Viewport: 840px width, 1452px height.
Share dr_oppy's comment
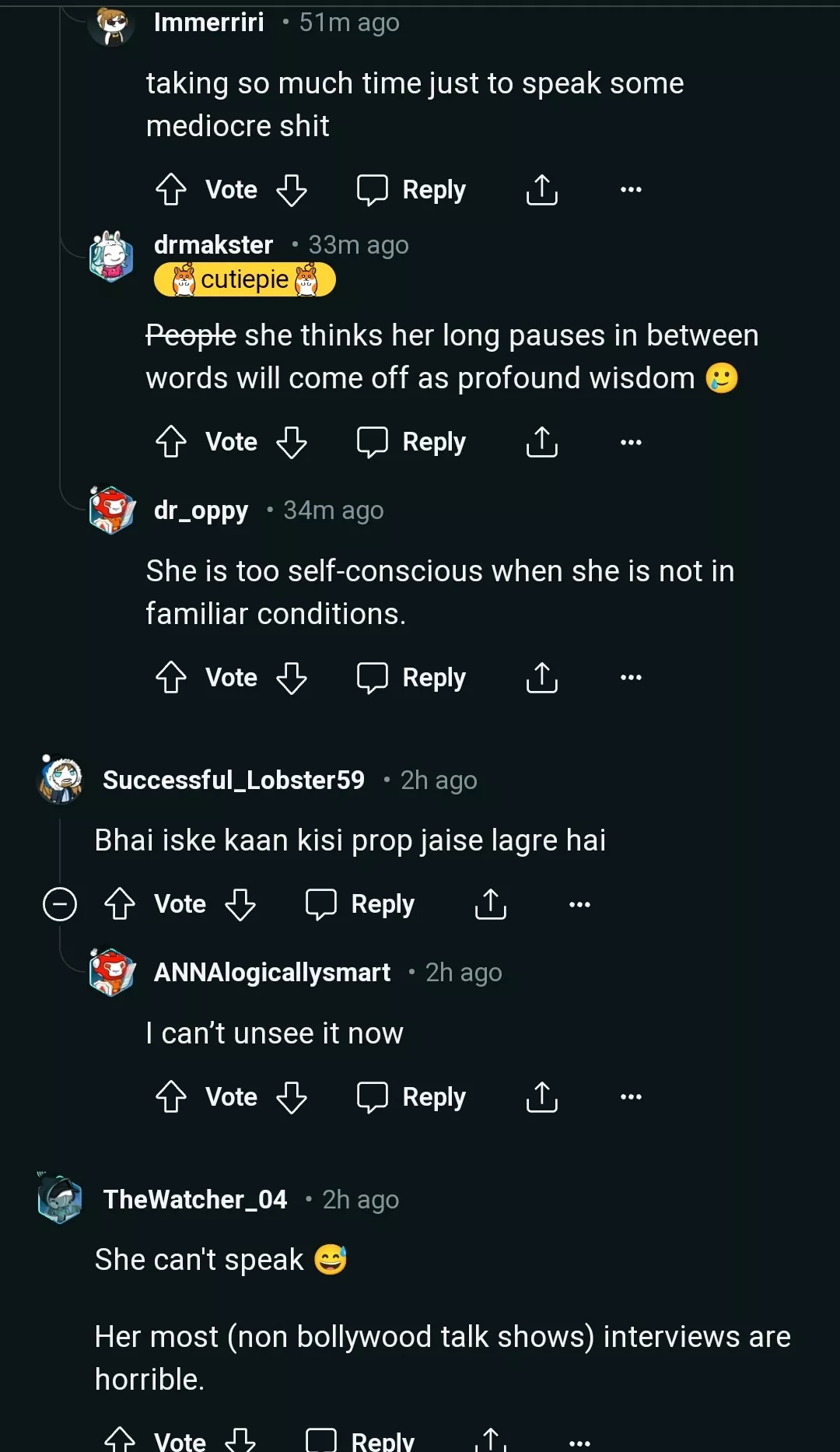click(x=542, y=678)
